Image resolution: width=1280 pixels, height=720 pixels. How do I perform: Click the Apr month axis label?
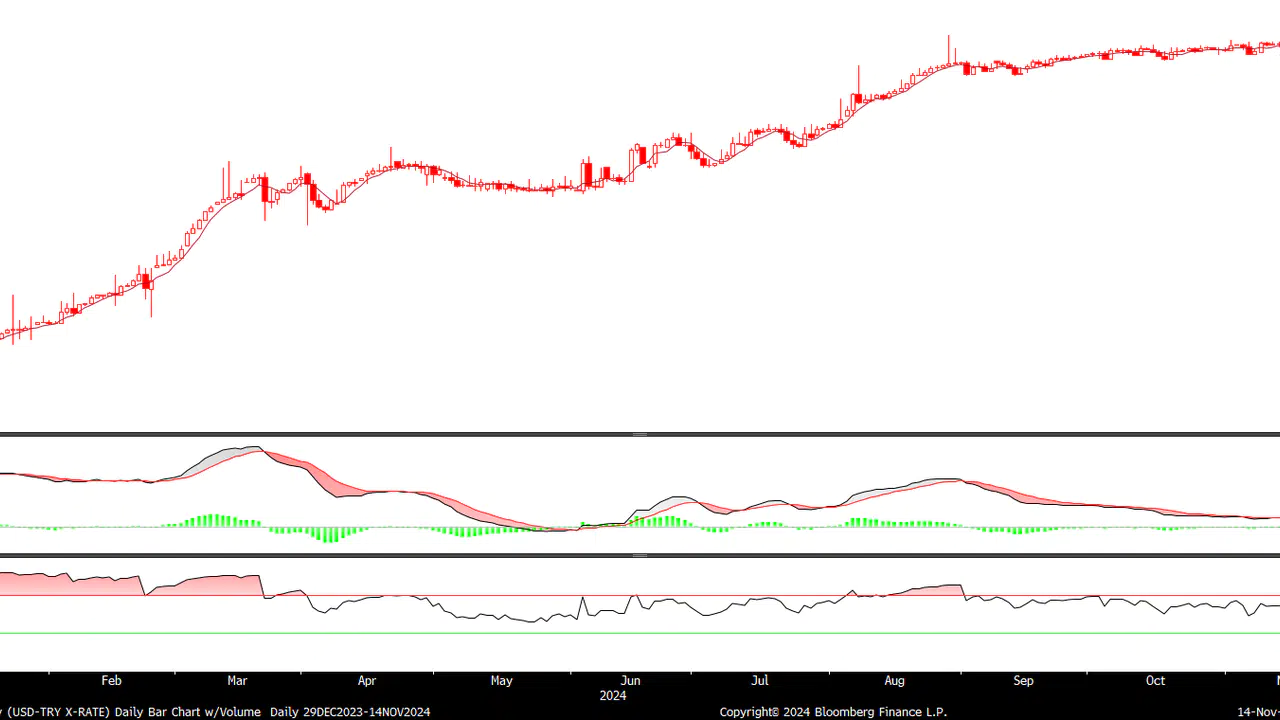pos(367,681)
